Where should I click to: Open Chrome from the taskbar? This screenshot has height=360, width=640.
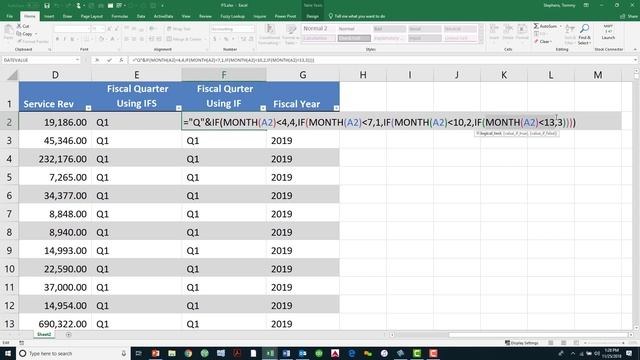click(188, 353)
